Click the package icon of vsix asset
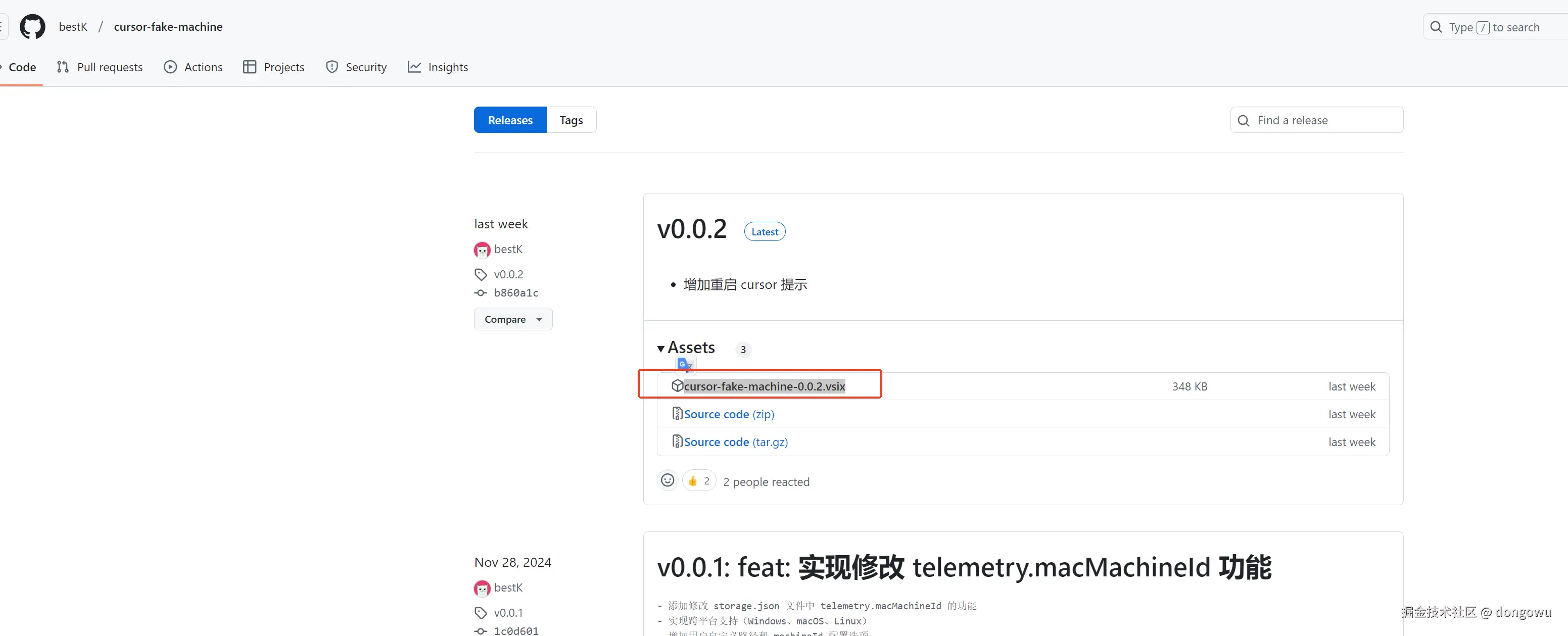 click(677, 386)
